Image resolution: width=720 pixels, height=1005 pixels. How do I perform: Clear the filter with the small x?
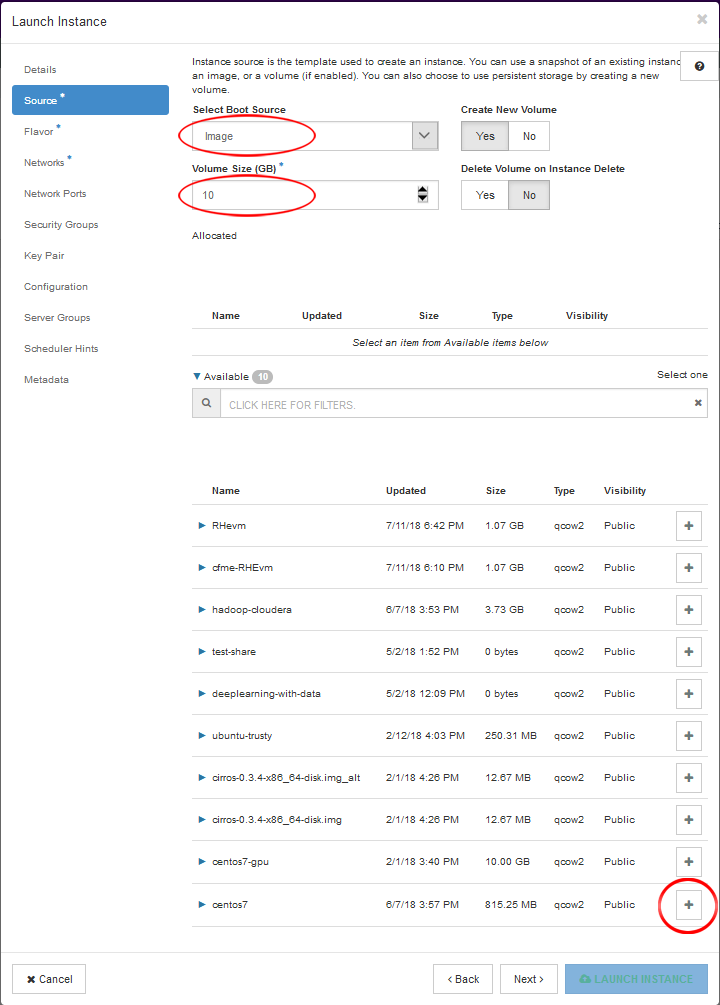pos(698,403)
